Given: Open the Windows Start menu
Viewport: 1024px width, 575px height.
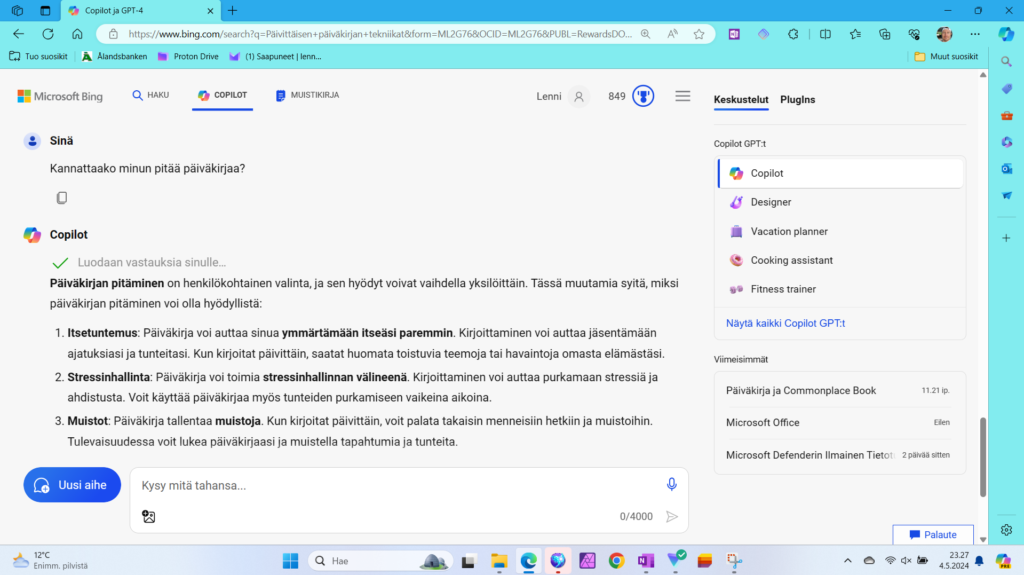Looking at the screenshot, I should 291,561.
